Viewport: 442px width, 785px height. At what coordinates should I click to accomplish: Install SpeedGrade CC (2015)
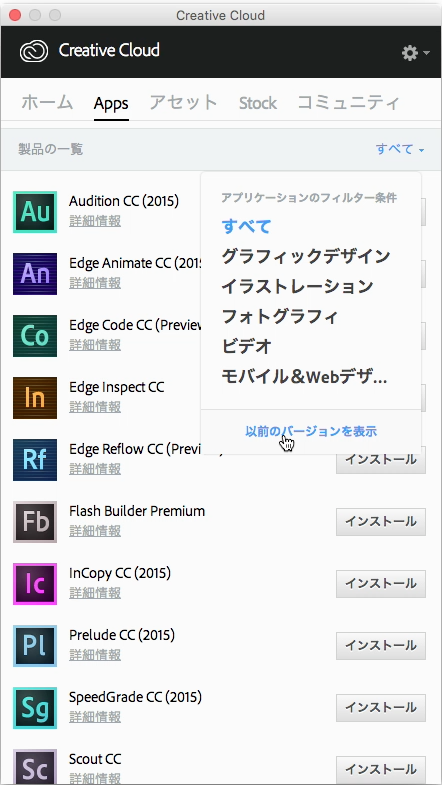point(381,708)
